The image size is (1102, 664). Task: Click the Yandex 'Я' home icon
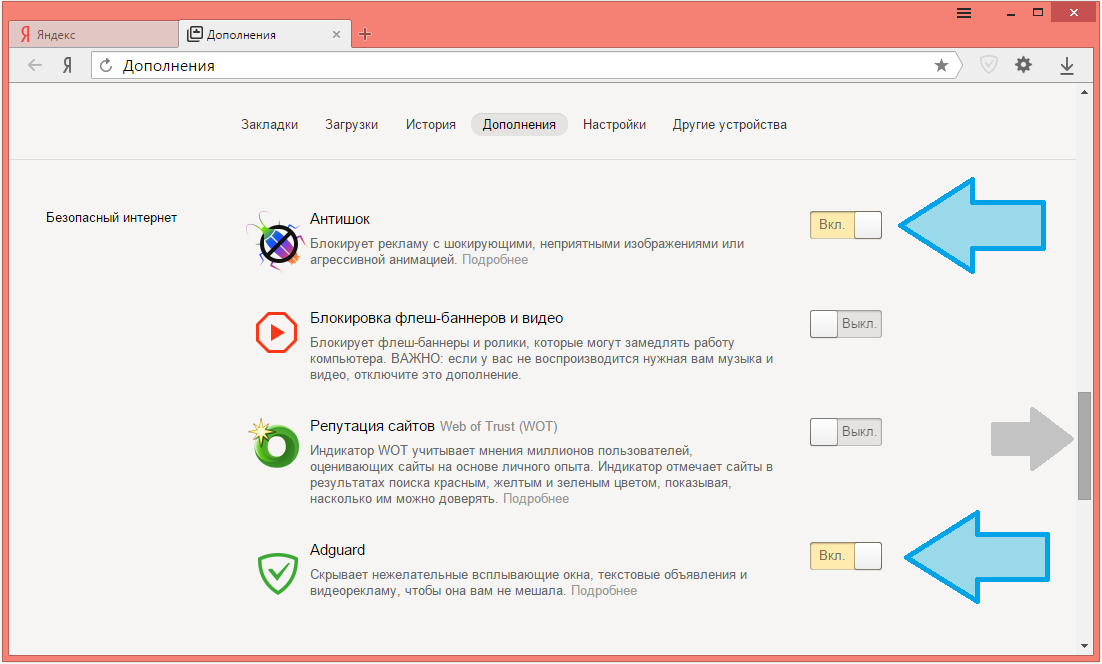pos(67,65)
